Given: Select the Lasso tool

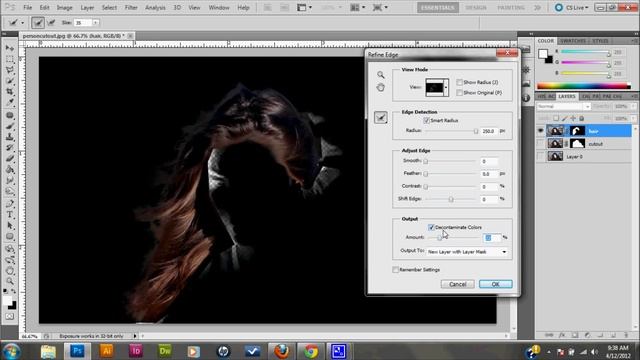Looking at the screenshot, I should pos(10,70).
